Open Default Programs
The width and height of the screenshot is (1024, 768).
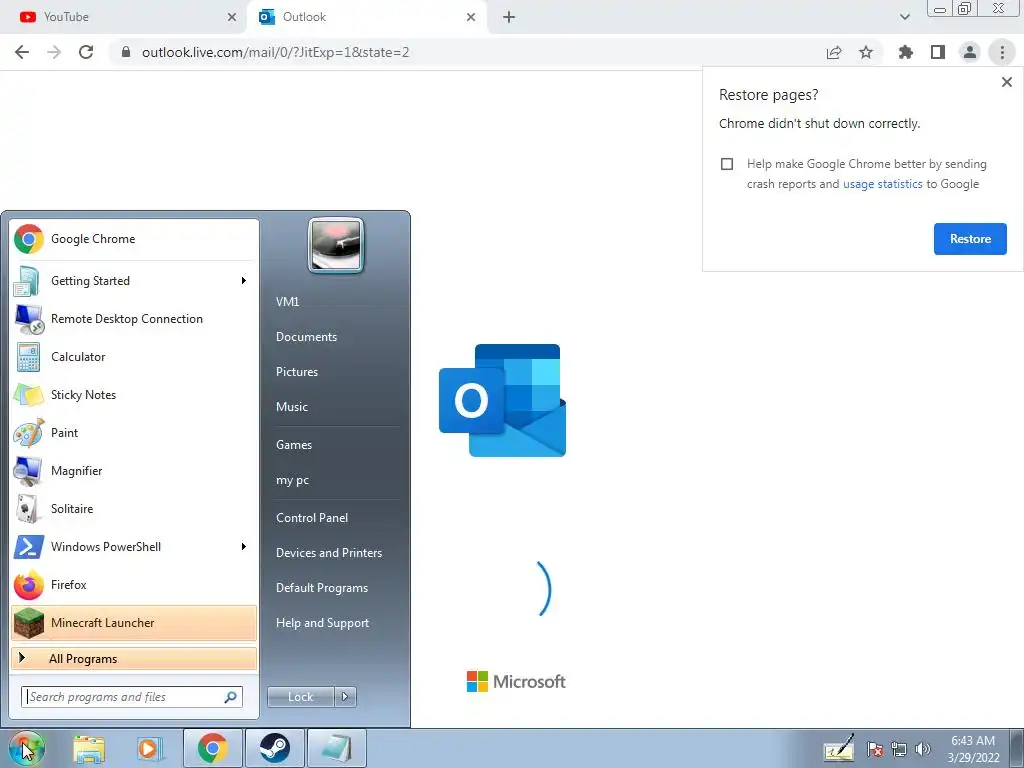(x=322, y=588)
